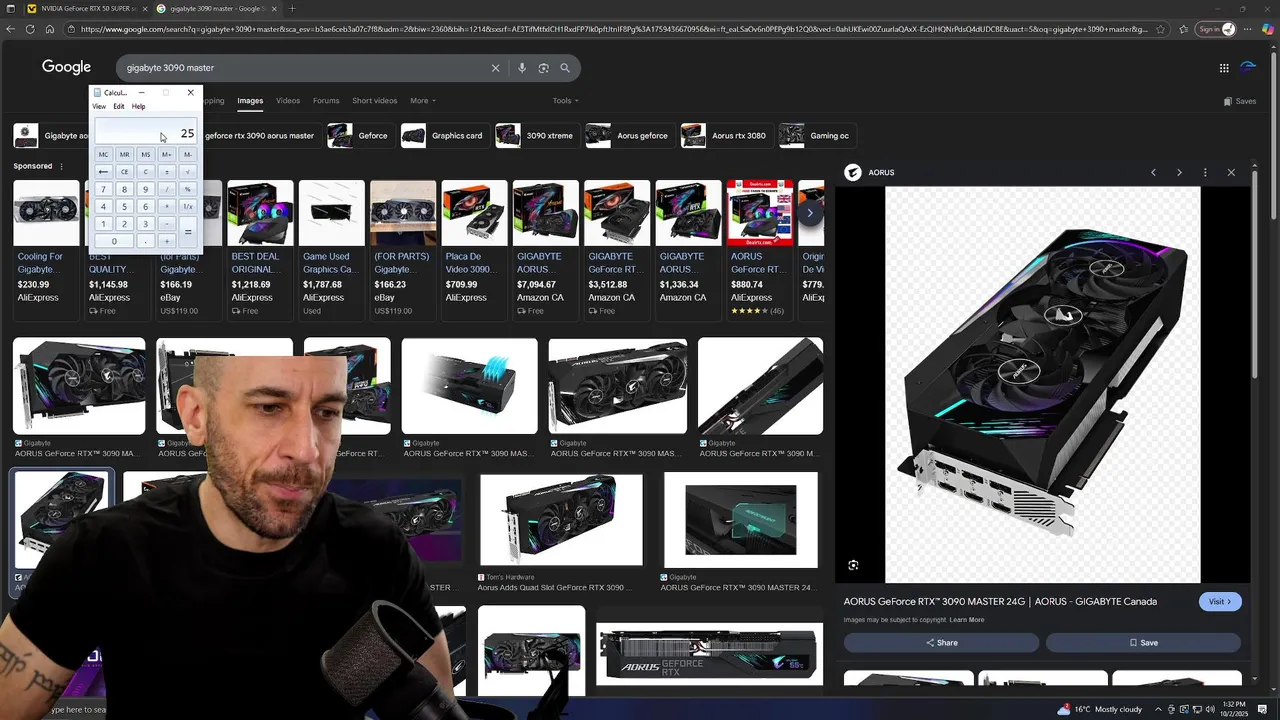Open the 16°C Mostly cloudy weather widget

tap(1101, 709)
